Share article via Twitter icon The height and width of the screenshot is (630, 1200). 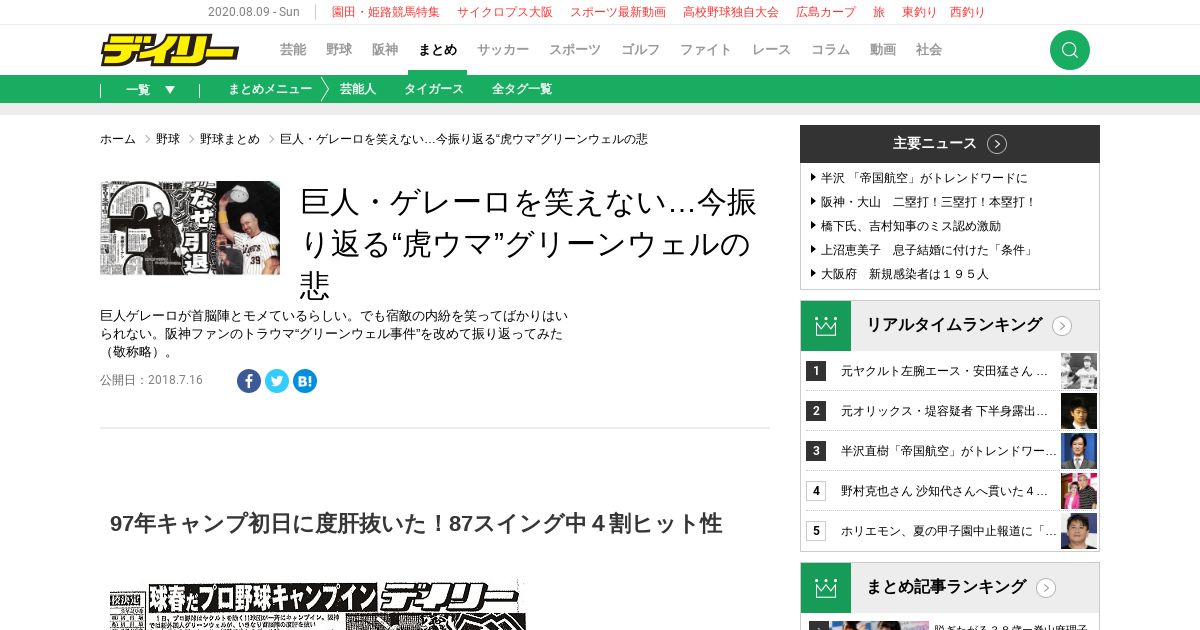[277, 381]
